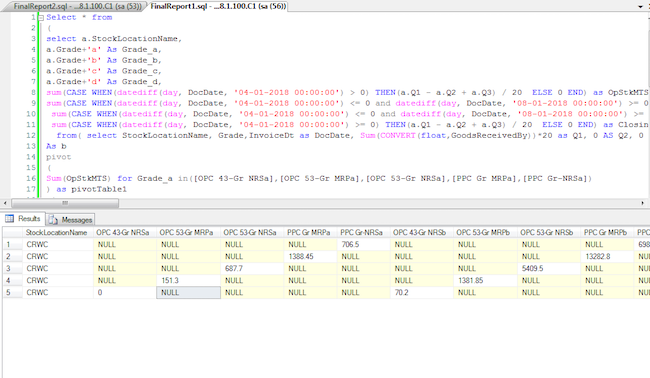The width and height of the screenshot is (650, 378).
Task: Click the CRWC cell in row 5
Action: point(58,293)
